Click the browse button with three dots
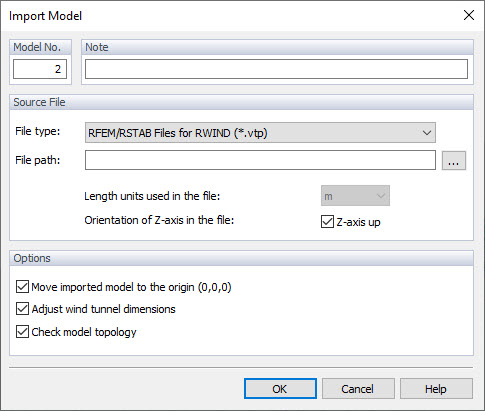The height and width of the screenshot is (411, 485). (454, 160)
